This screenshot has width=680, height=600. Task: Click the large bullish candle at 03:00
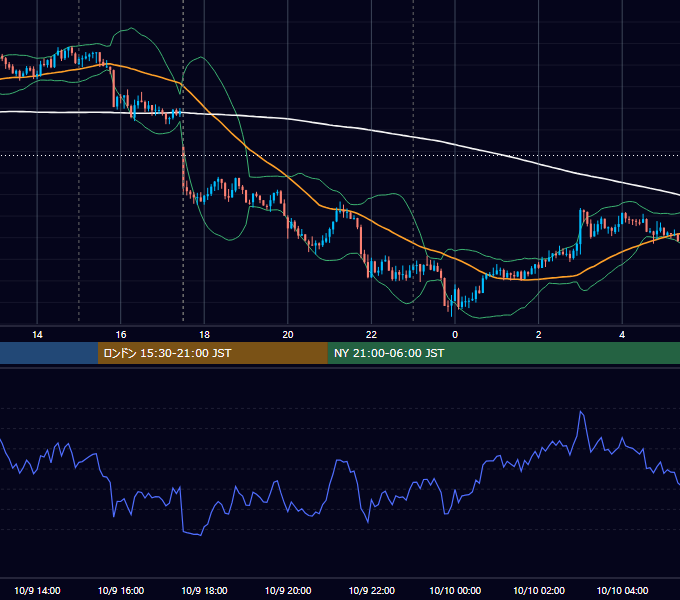click(580, 231)
